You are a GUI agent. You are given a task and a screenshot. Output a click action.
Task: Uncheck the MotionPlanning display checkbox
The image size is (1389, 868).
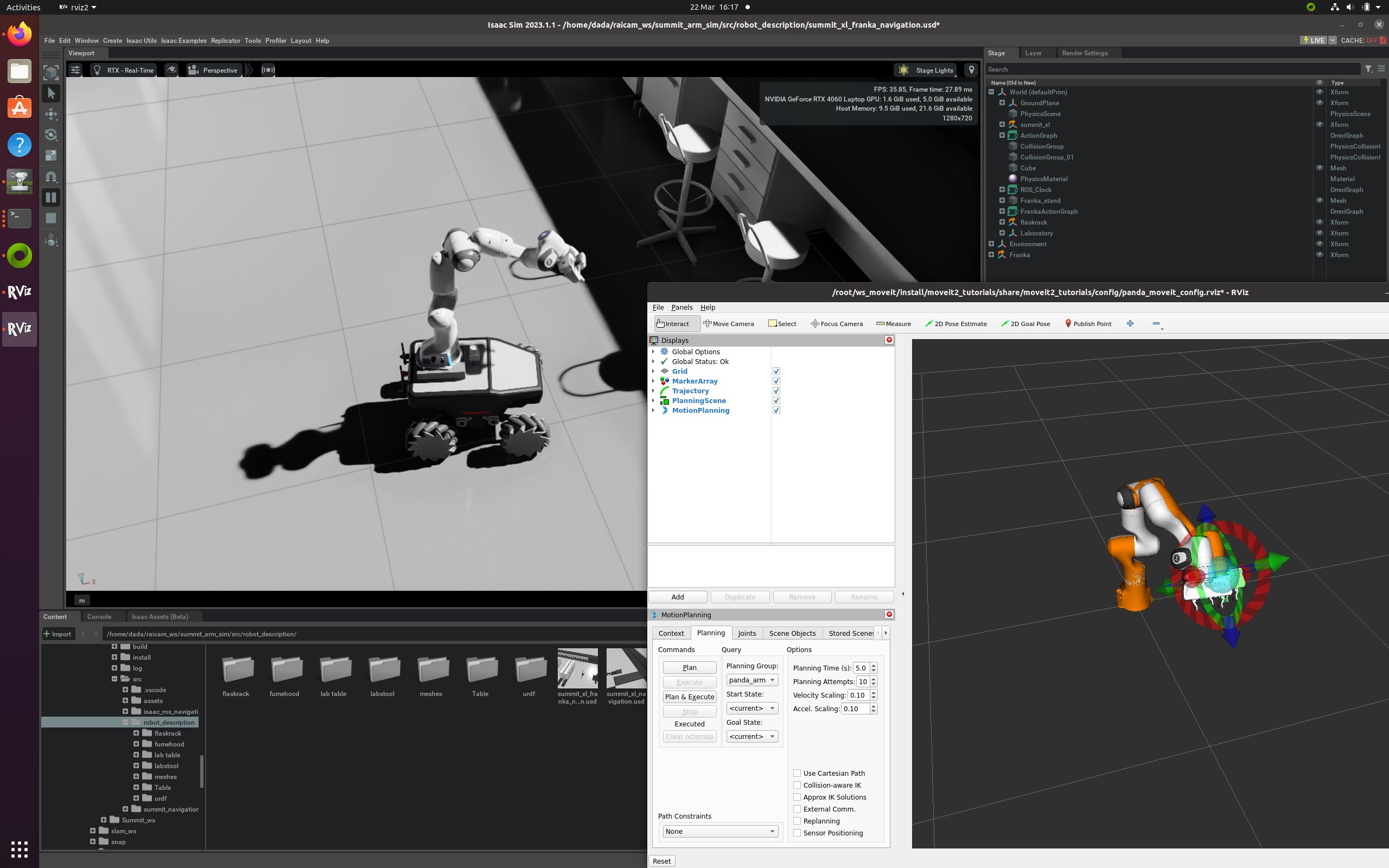(776, 411)
